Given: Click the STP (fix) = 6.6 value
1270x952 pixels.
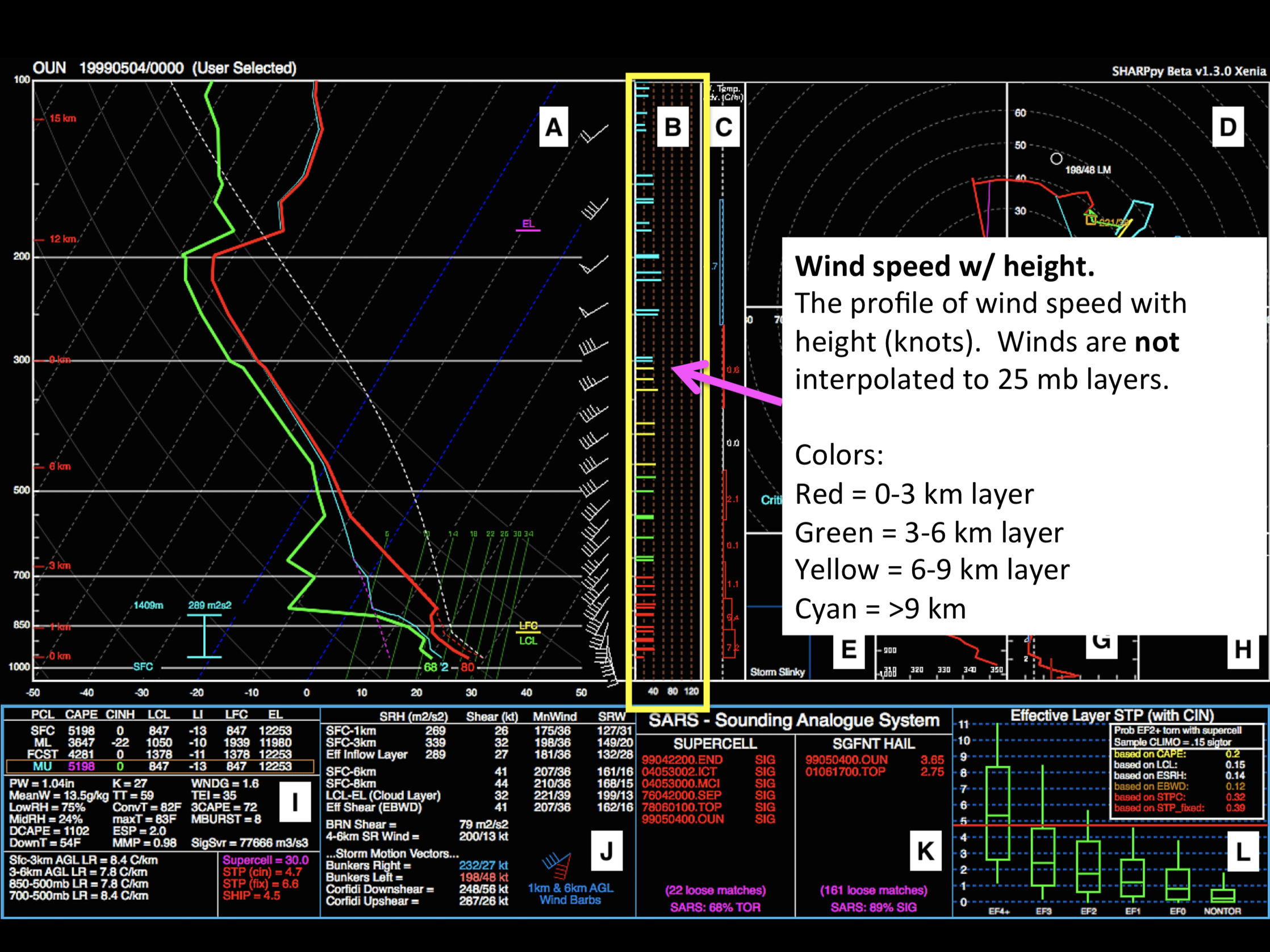Looking at the screenshot, I should coord(261,884).
